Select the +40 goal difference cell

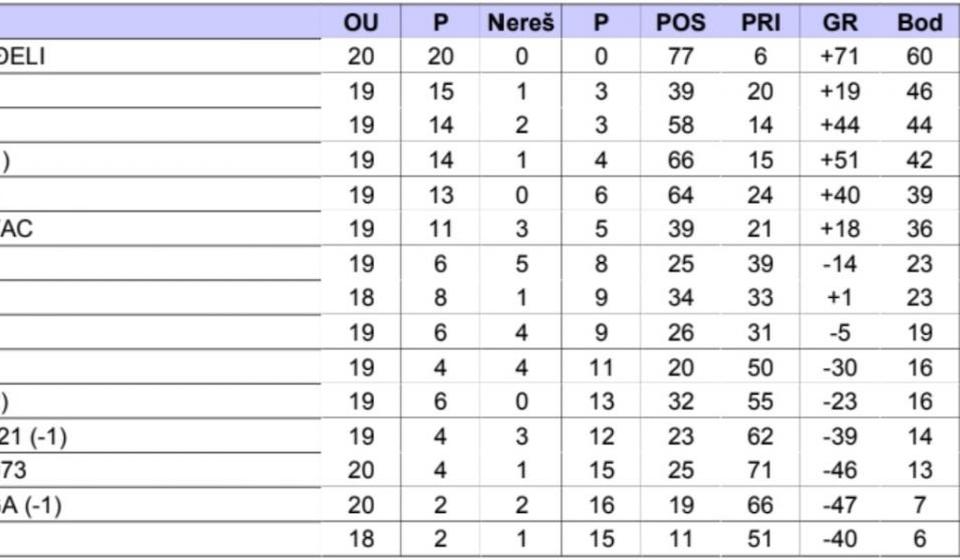(839, 195)
